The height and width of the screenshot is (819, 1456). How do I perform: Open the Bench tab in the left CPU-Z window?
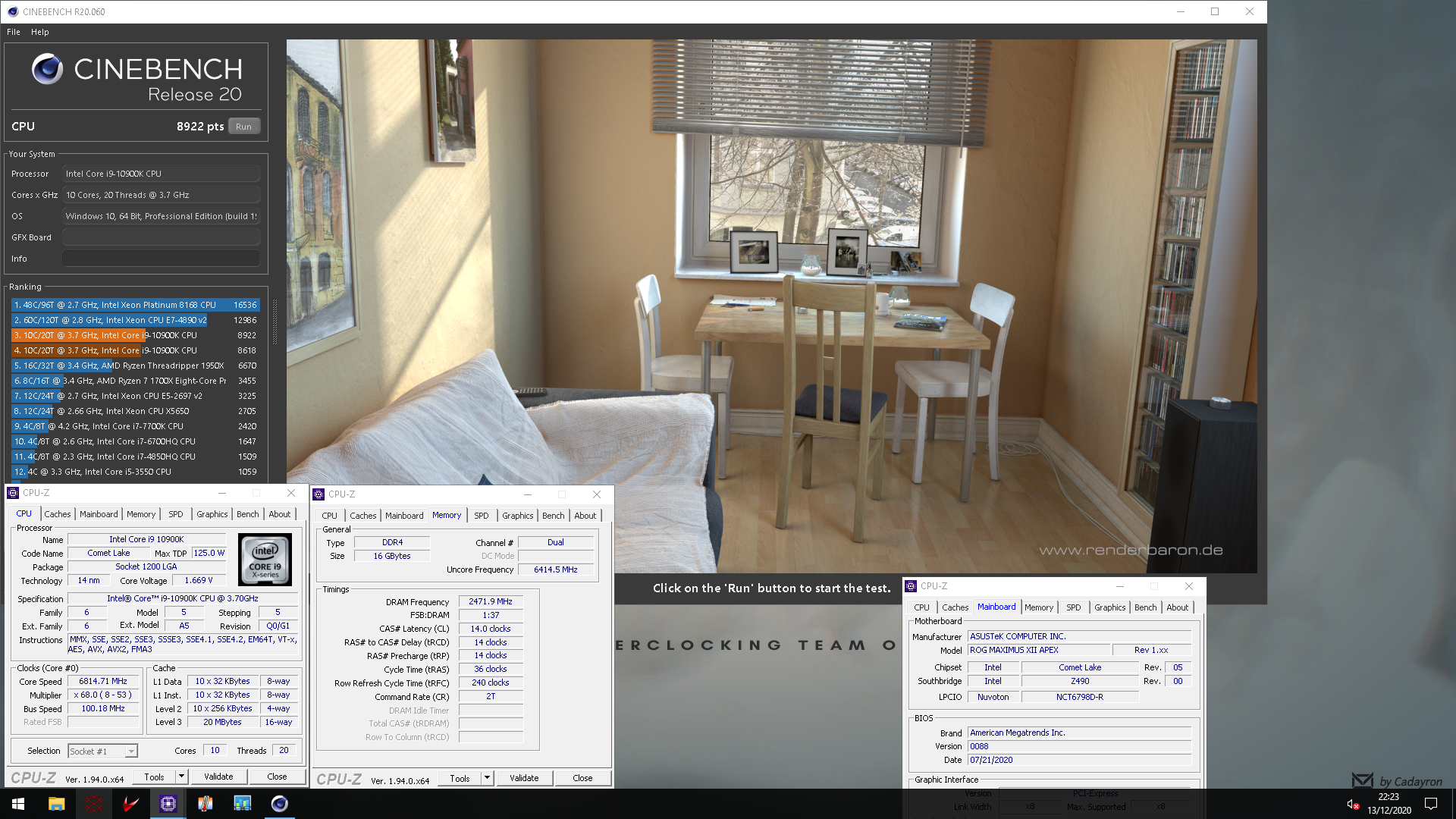click(248, 514)
